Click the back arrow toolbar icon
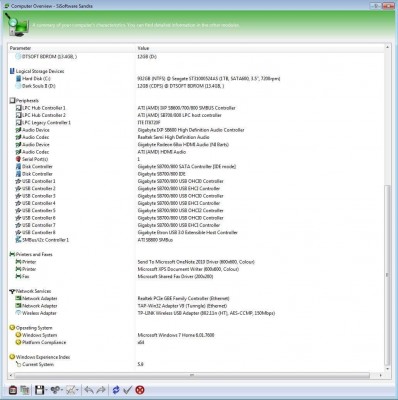The image size is (398, 400). point(89,390)
